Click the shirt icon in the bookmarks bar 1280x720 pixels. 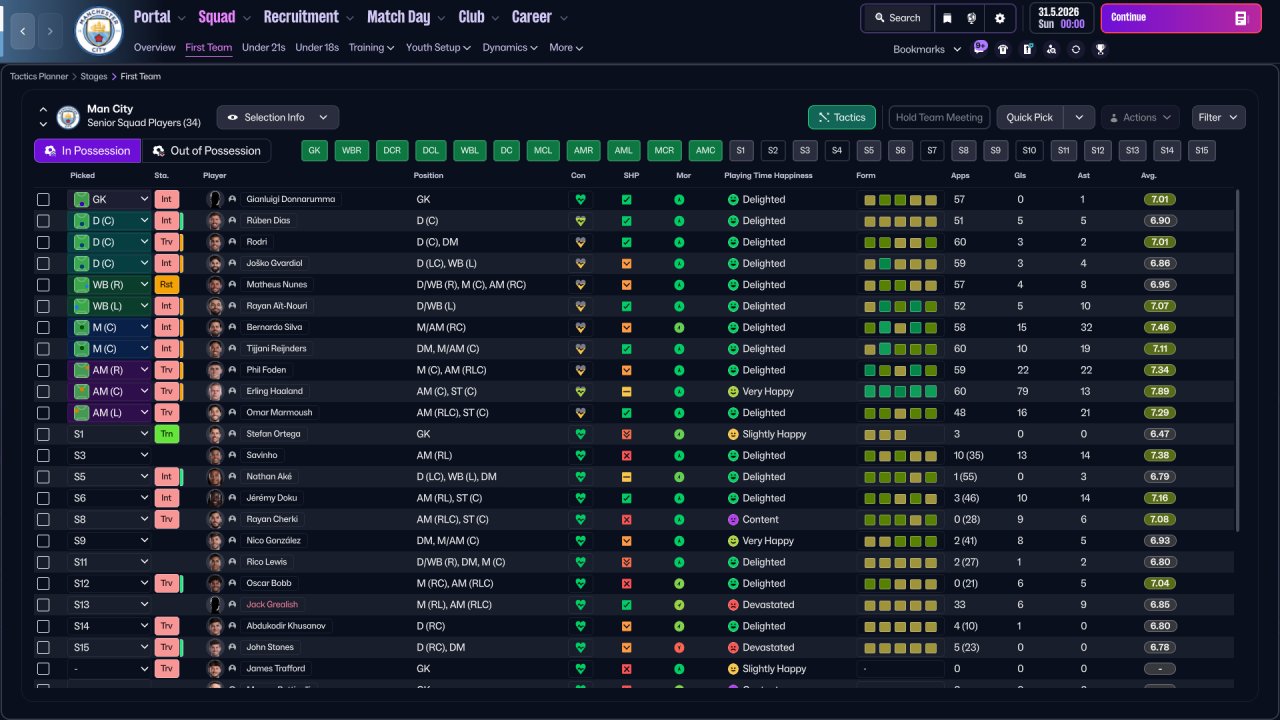(x=1003, y=49)
